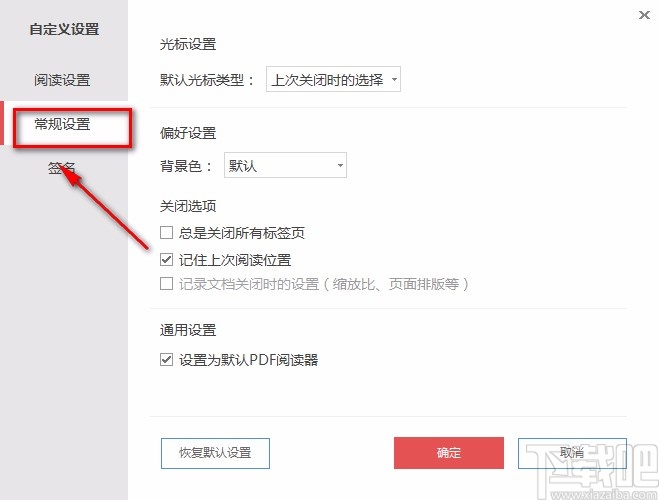661x500 pixels.
Task: Click the arrow of the cursor type combo box
Action: point(395,80)
